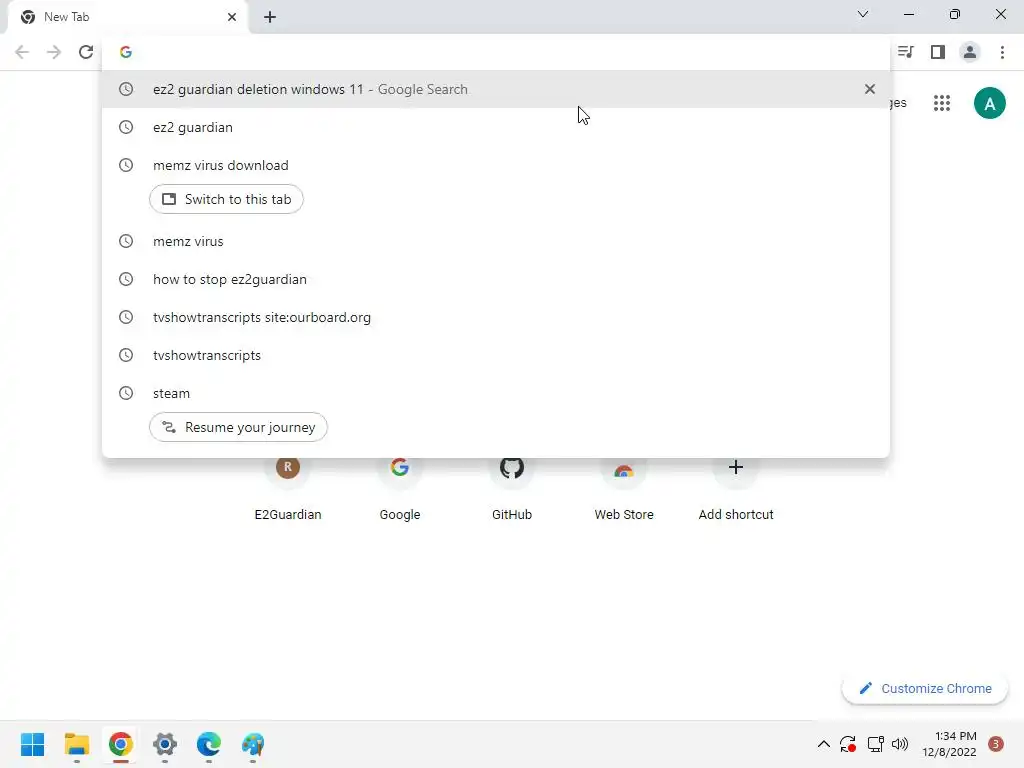Open a new tab with the plus button
Screen dimensions: 1024x768
[270, 18]
